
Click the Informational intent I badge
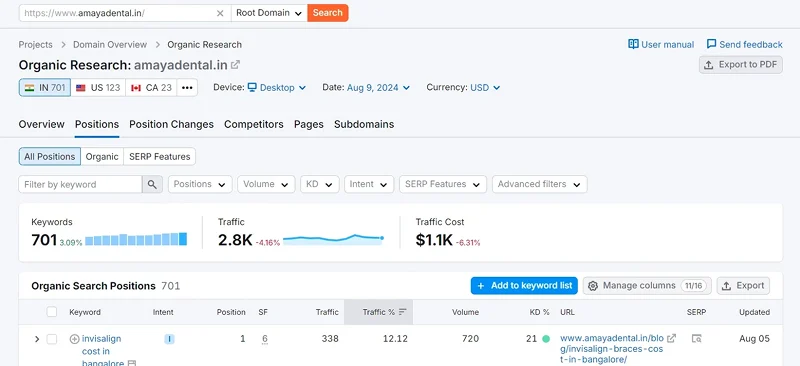(169, 339)
